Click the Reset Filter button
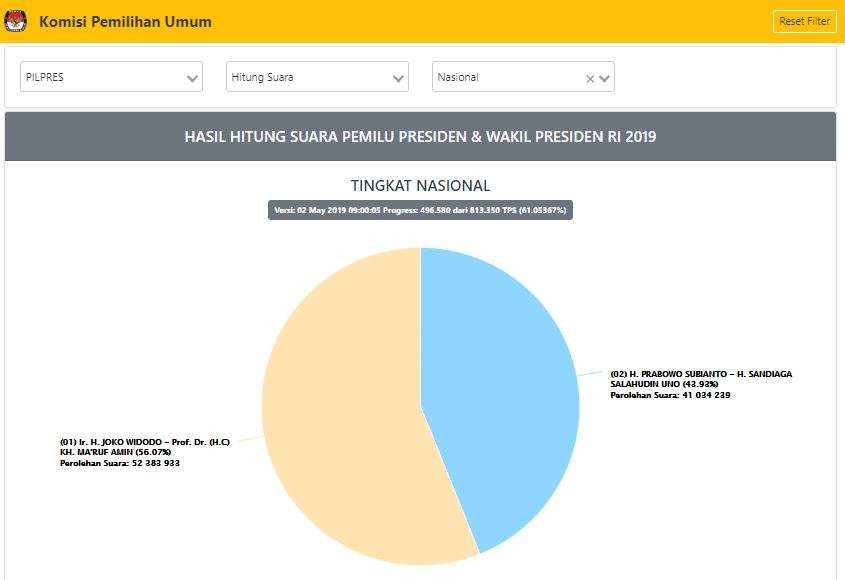 [x=805, y=22]
